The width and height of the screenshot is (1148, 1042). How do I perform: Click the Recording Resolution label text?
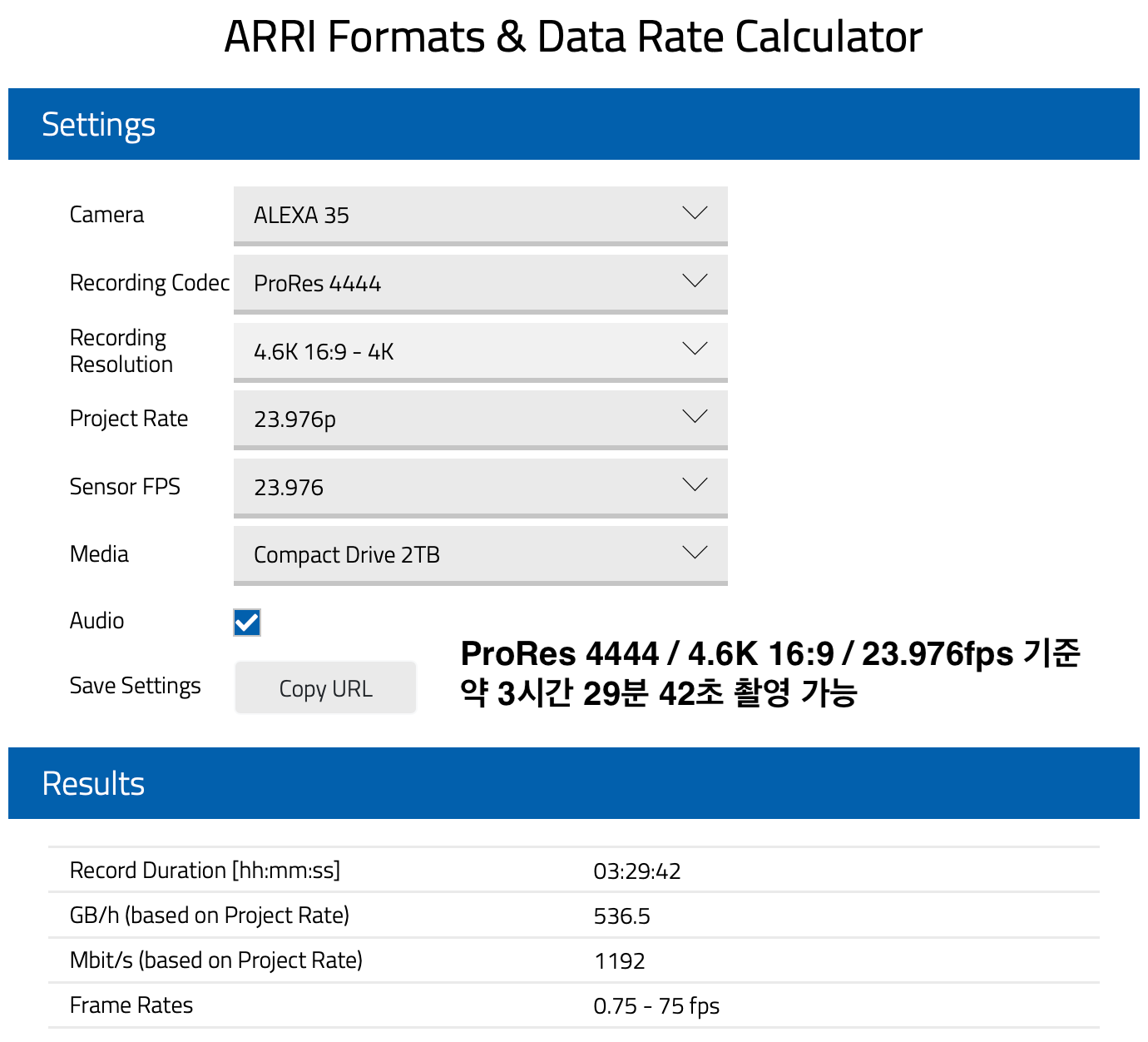(121, 351)
